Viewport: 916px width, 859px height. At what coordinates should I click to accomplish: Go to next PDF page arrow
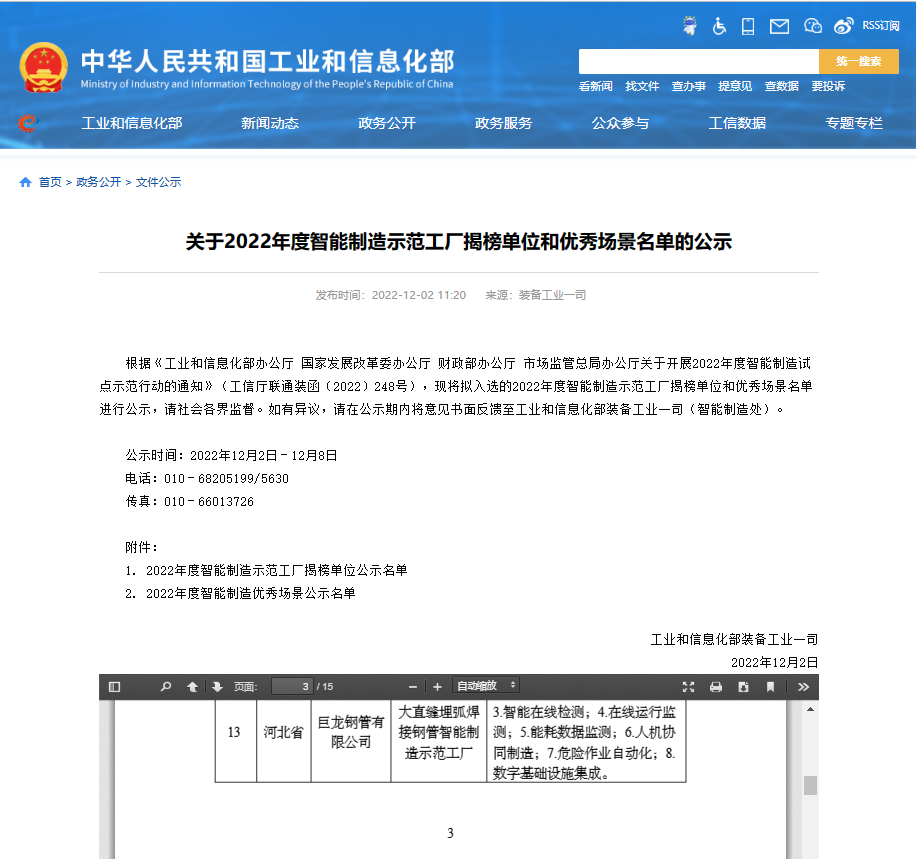[x=217, y=687]
